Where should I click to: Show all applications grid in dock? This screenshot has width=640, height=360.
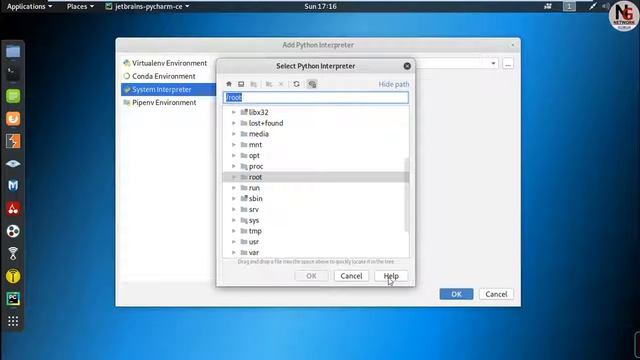coord(13,321)
